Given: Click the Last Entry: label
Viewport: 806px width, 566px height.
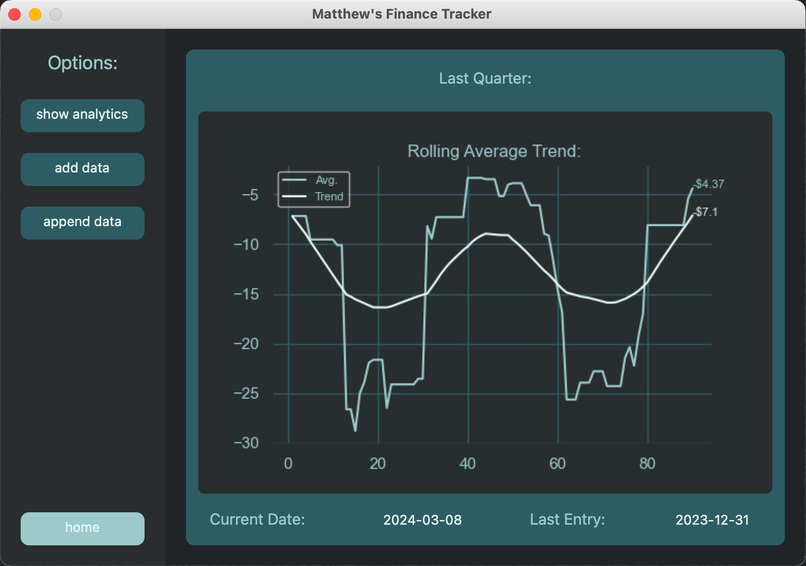Looking at the screenshot, I should [567, 520].
